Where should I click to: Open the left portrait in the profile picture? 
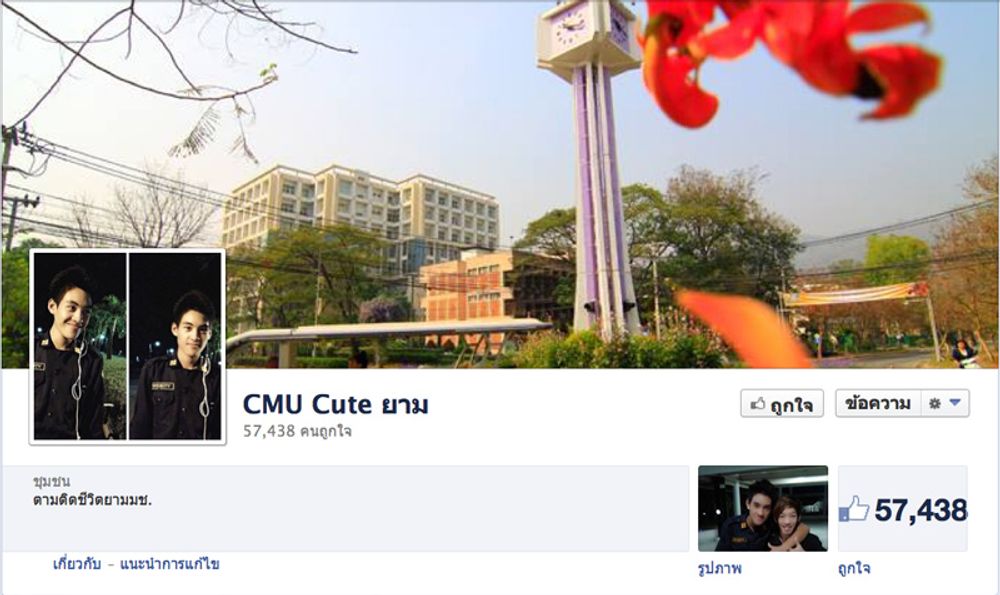80,346
